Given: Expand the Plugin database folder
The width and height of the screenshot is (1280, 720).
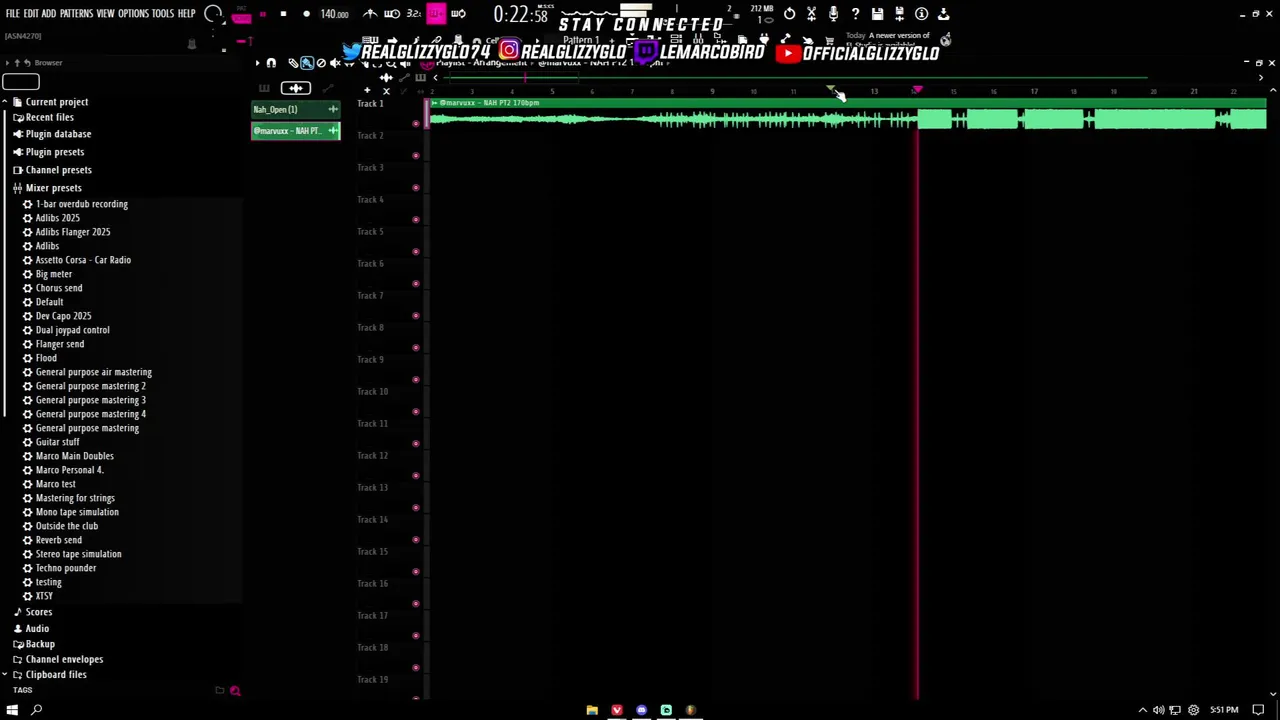Looking at the screenshot, I should [51, 134].
